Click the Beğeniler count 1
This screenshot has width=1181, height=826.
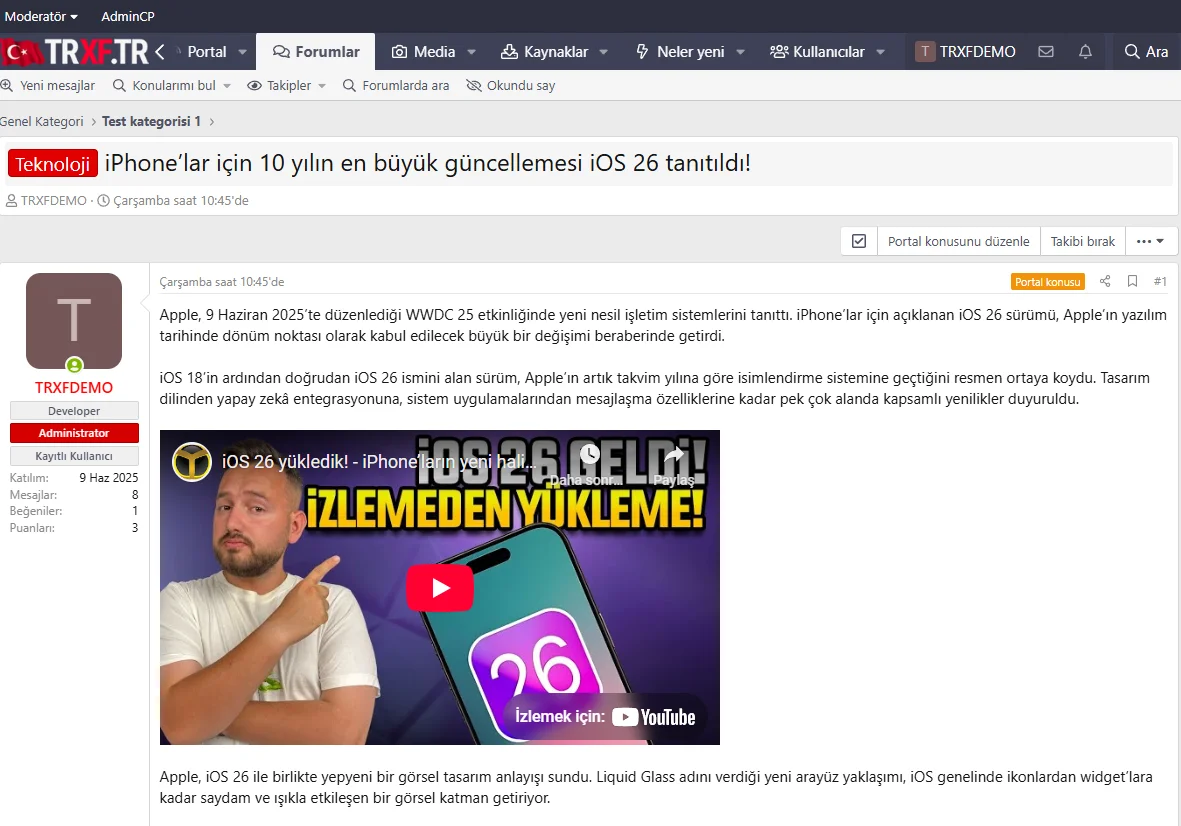[135, 511]
